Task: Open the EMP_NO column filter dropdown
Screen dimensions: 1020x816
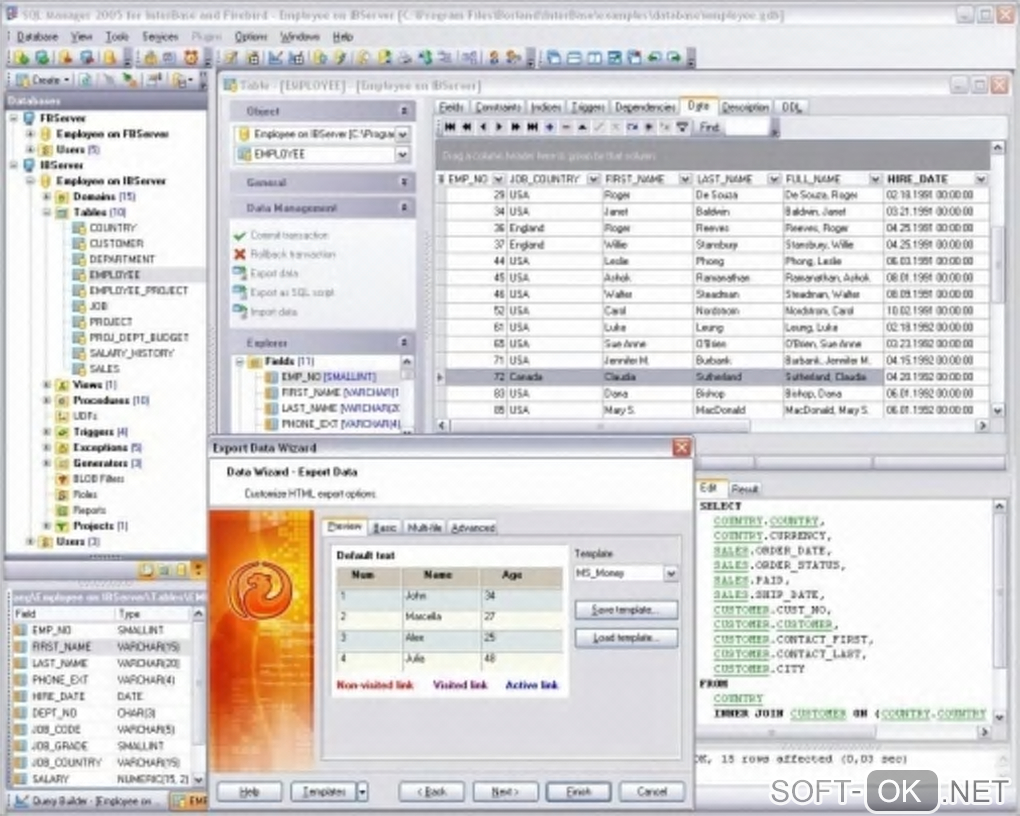Action: click(x=498, y=179)
